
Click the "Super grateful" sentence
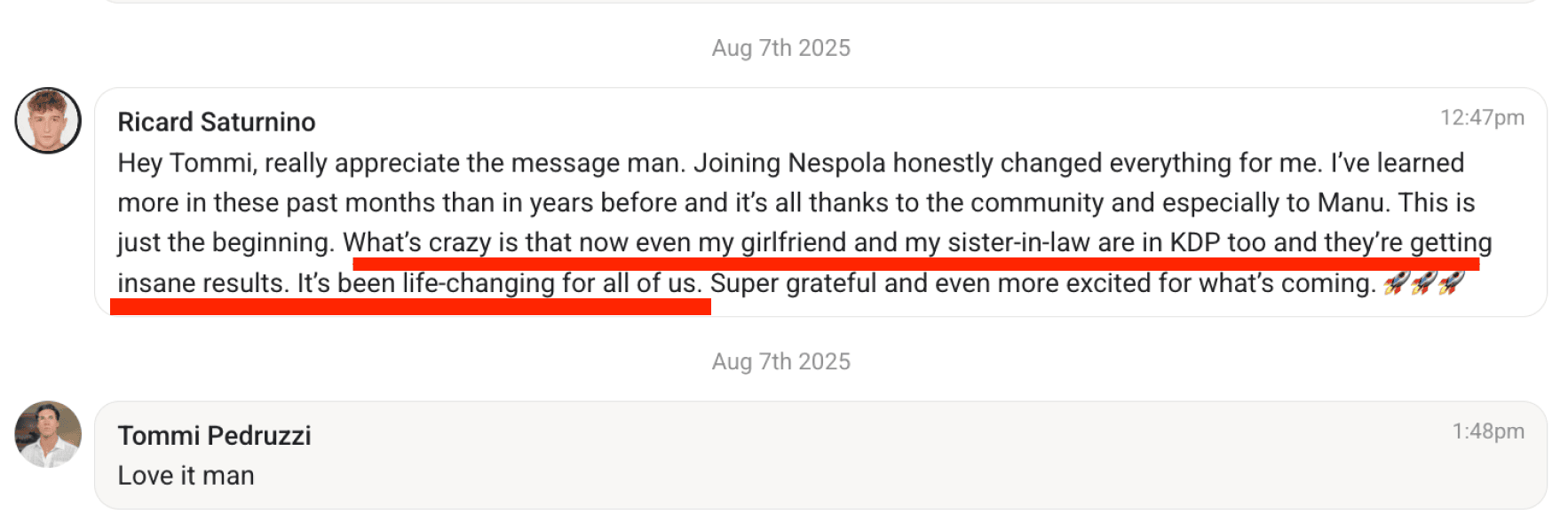[x=1042, y=283]
